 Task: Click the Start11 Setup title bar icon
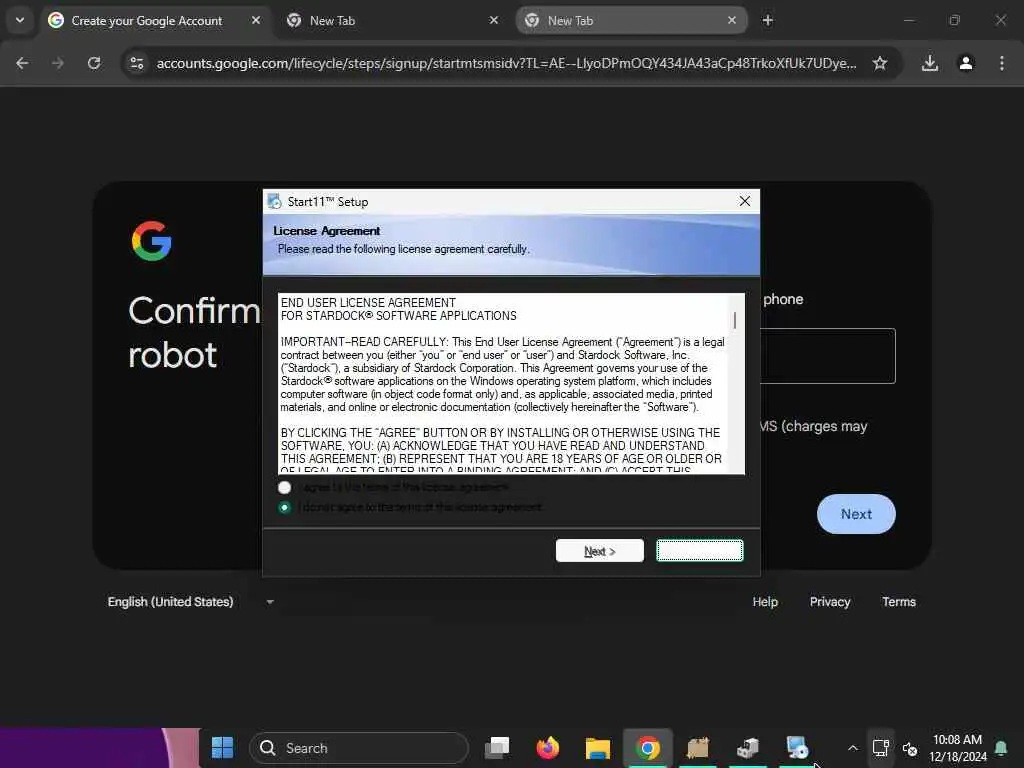pos(275,202)
